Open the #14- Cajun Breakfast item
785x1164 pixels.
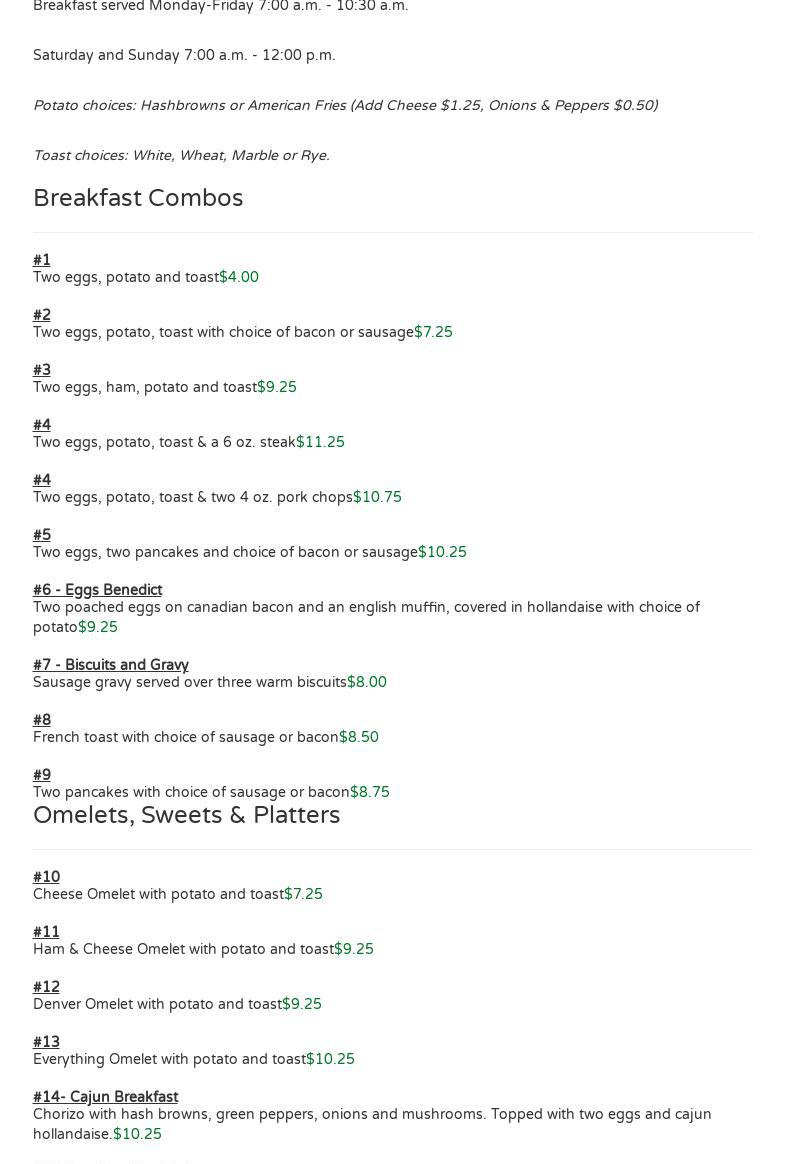[x=105, y=1097]
